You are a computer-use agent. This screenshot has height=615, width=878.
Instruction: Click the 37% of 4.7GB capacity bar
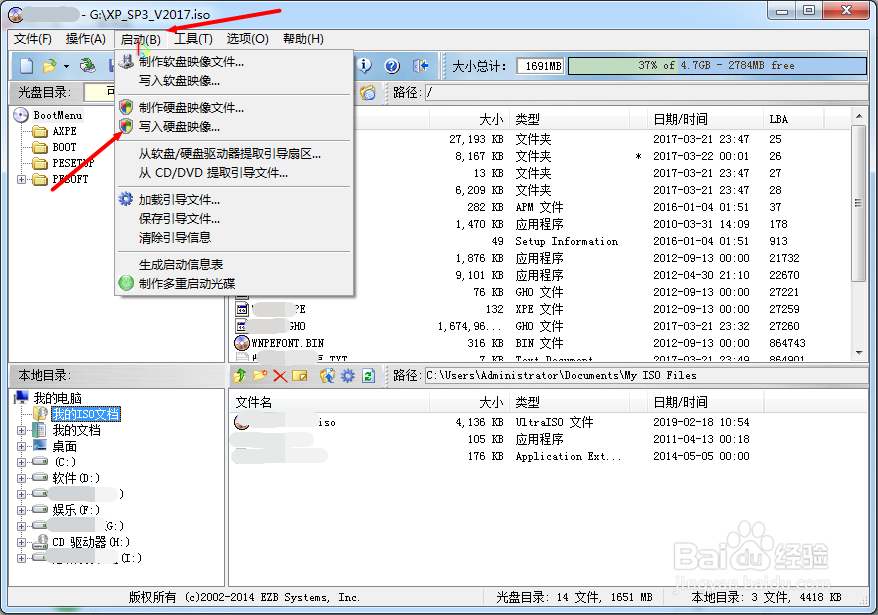tap(717, 66)
